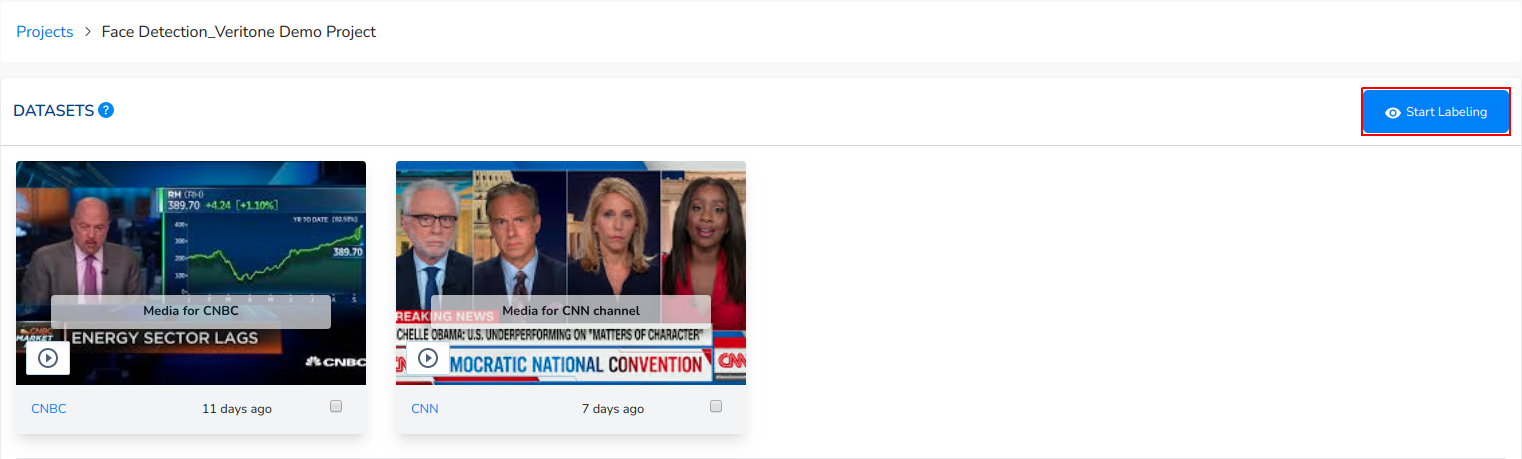Open the CNBC dataset thumbnail image
1522x459 pixels.
pos(191,273)
